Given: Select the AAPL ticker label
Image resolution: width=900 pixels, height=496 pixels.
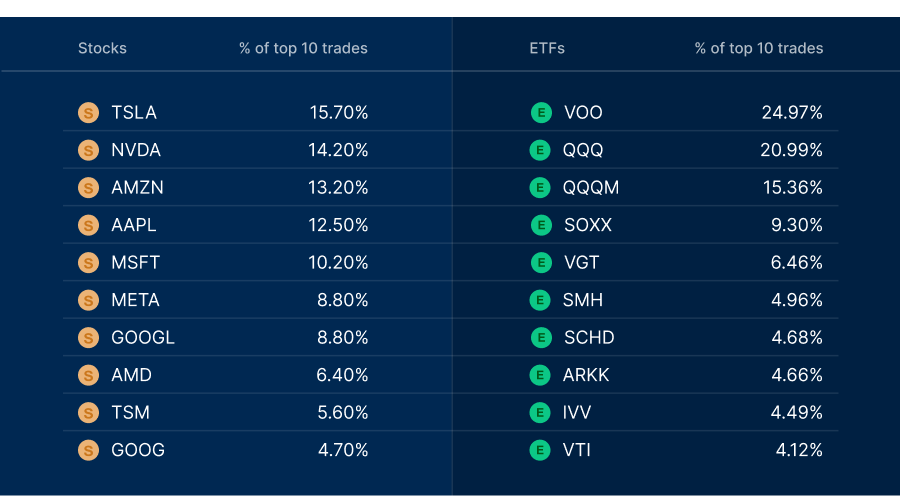Looking at the screenshot, I should [134, 225].
